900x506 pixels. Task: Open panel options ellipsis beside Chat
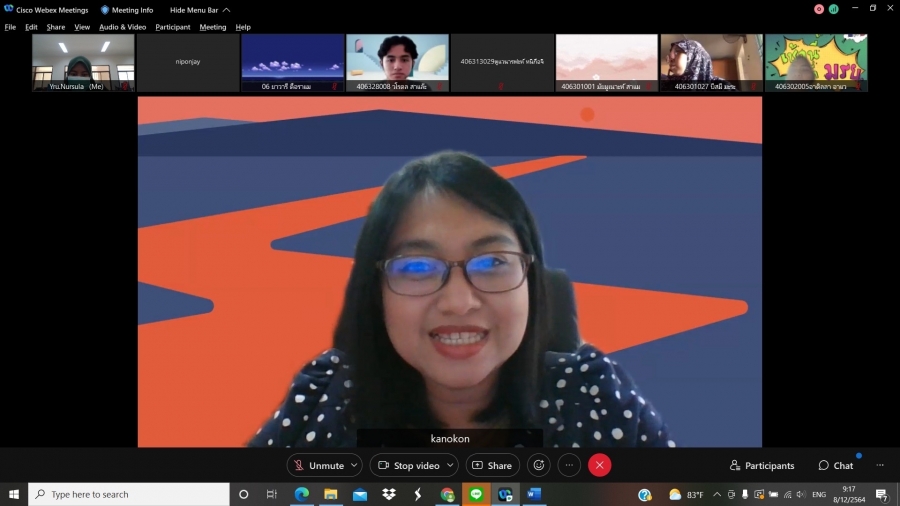(880, 465)
